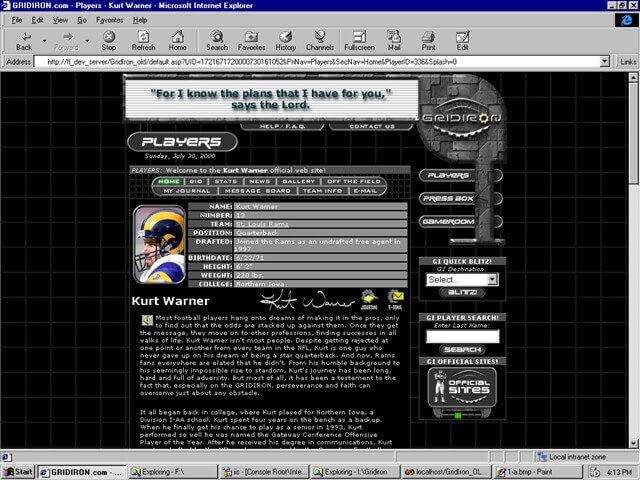640x480 pixels.
Task: Open the Favorites toolbar button
Action: 251,41
